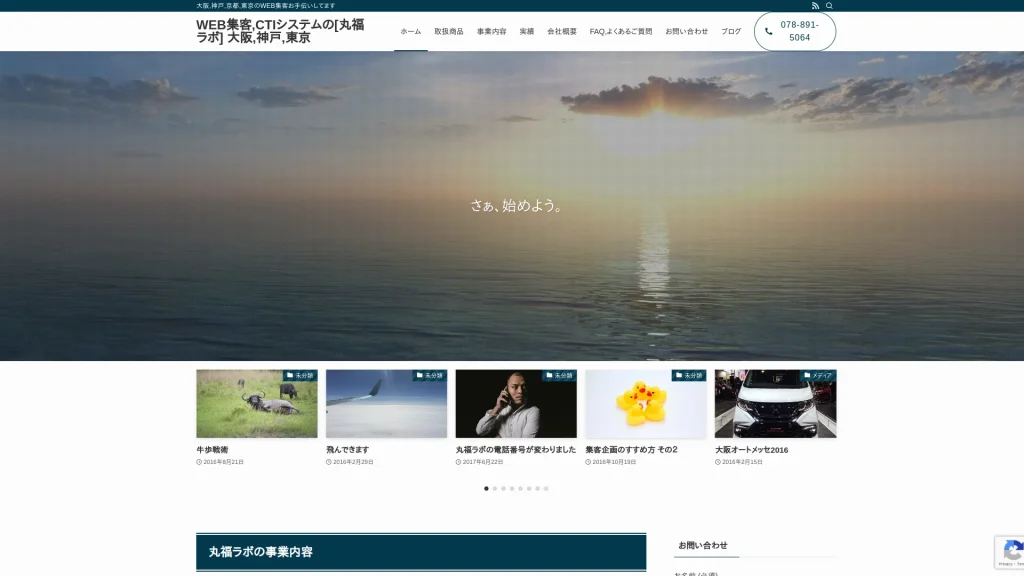
Task: Click the tagline 大阪,神戸,京都,東京のWEB集客お手伝いしてます
Action: coord(266,6)
